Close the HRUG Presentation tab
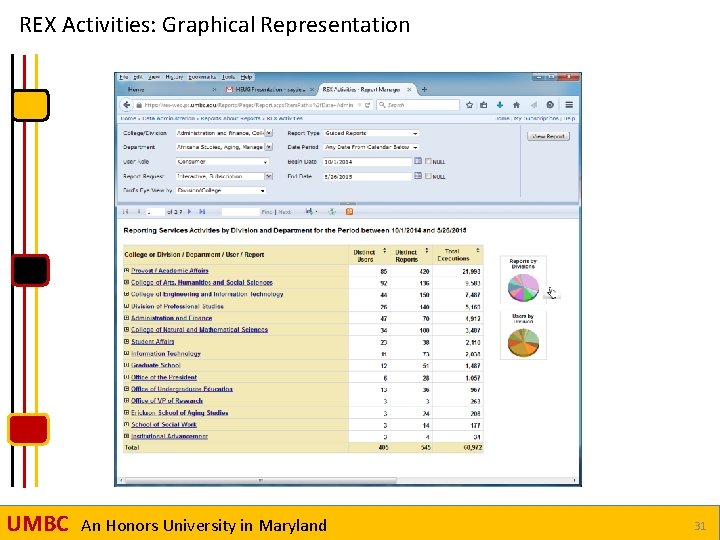720x540 pixels. point(312,90)
